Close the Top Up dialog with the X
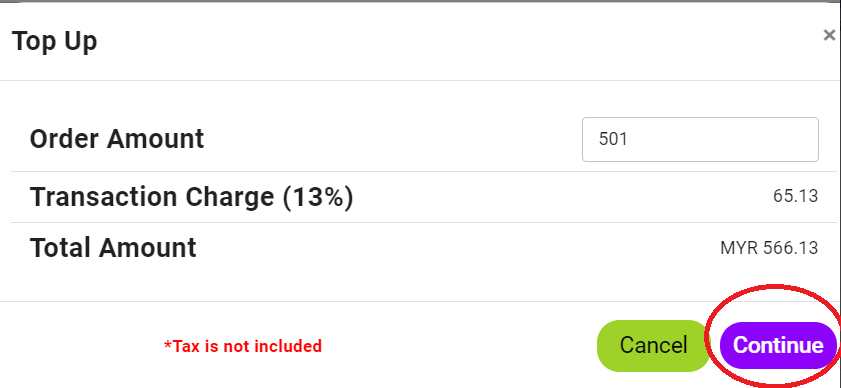Image resolution: width=841 pixels, height=388 pixels. coord(829,36)
